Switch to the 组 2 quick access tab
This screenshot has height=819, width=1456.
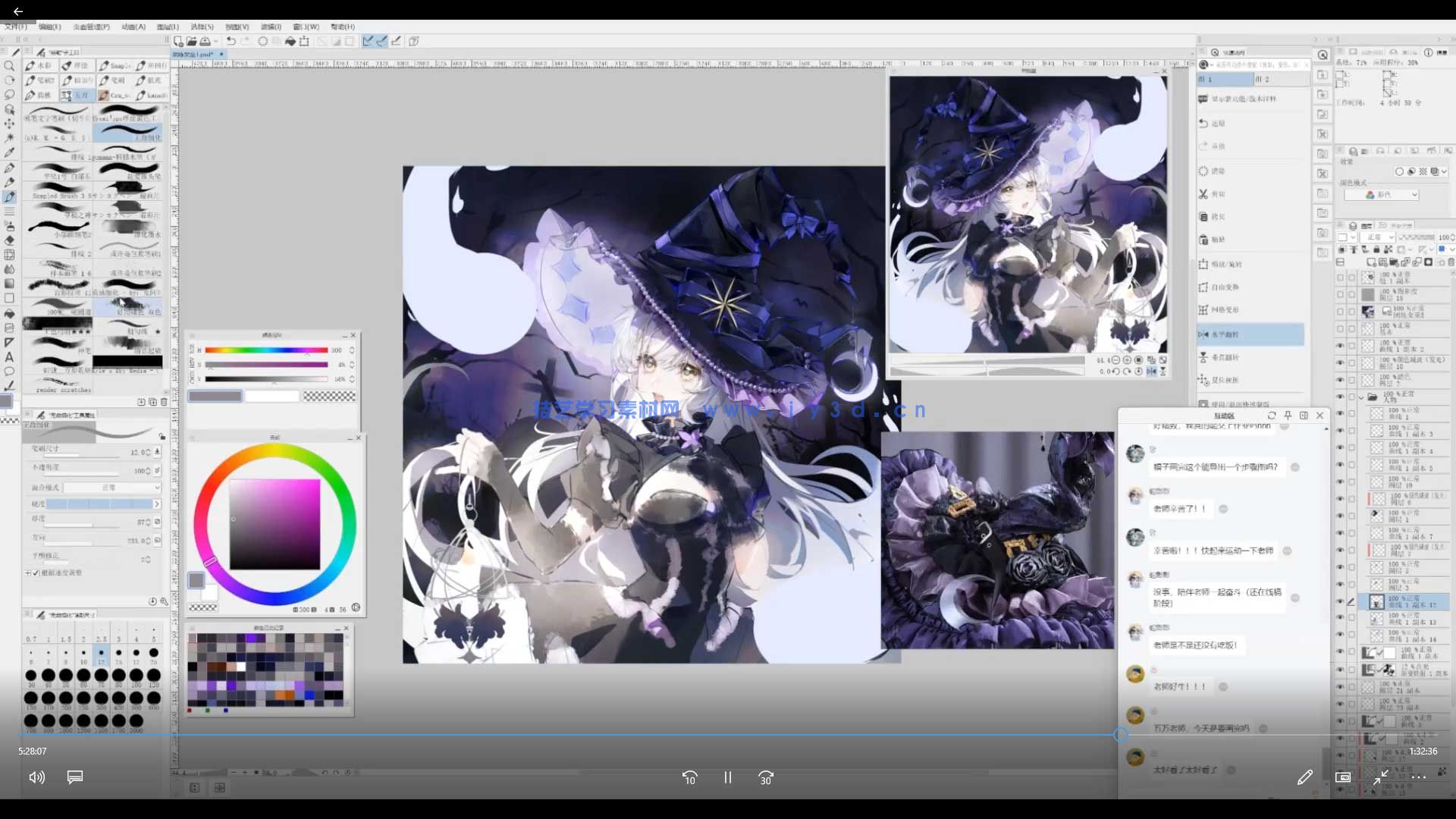coord(1263,79)
